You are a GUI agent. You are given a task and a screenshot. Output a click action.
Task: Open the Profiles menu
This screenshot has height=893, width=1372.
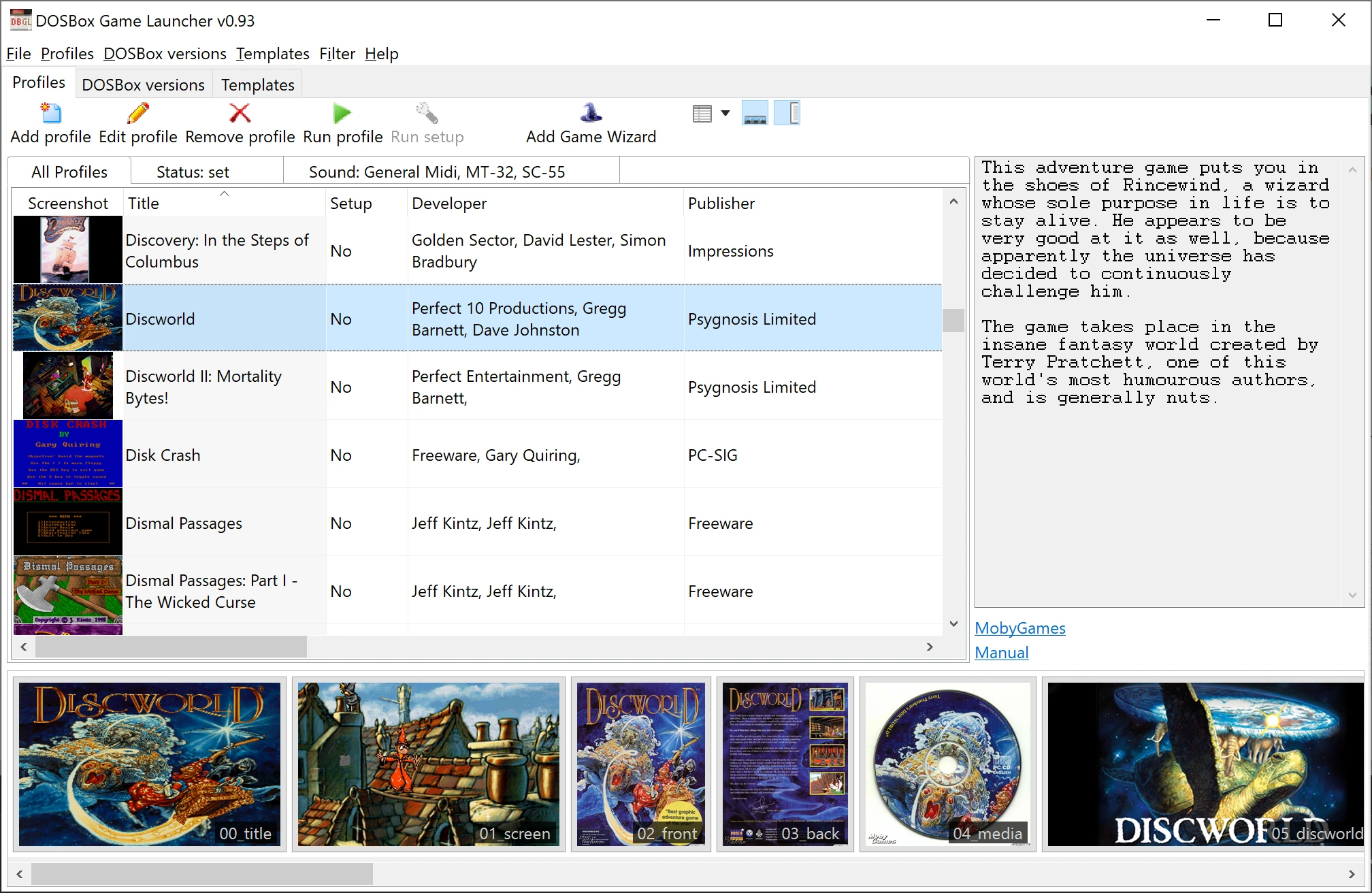tap(65, 53)
